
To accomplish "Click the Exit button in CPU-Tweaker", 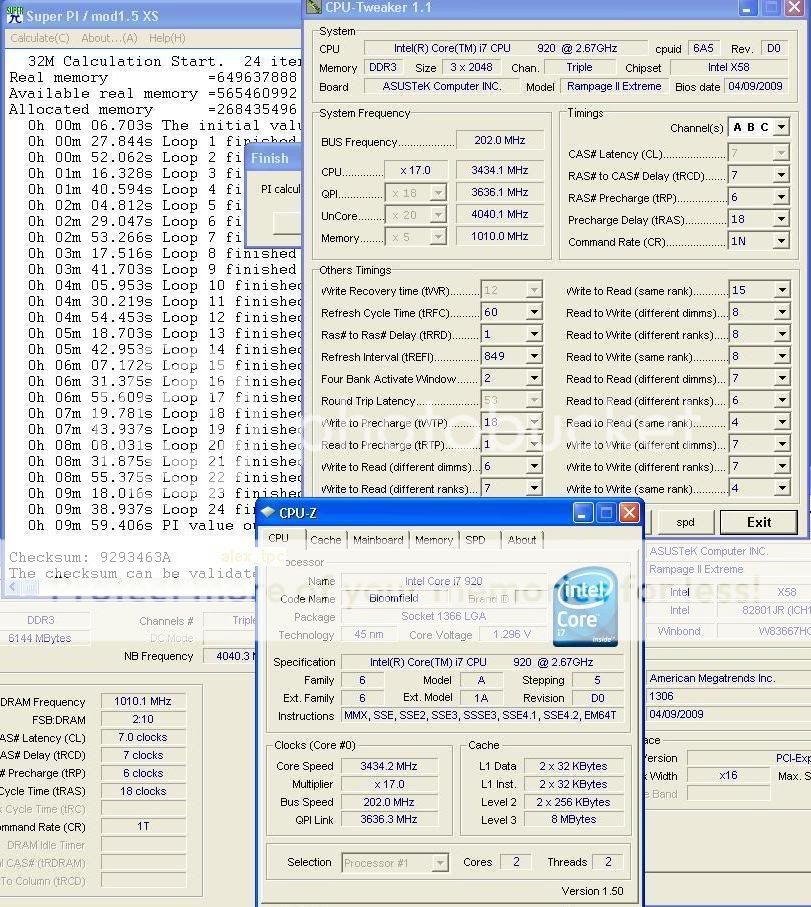I will click(x=759, y=522).
